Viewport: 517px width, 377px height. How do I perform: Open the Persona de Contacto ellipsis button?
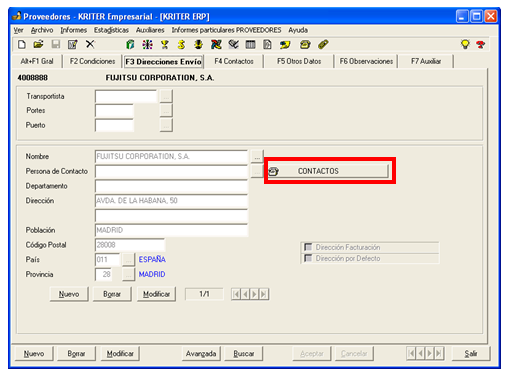257,171
